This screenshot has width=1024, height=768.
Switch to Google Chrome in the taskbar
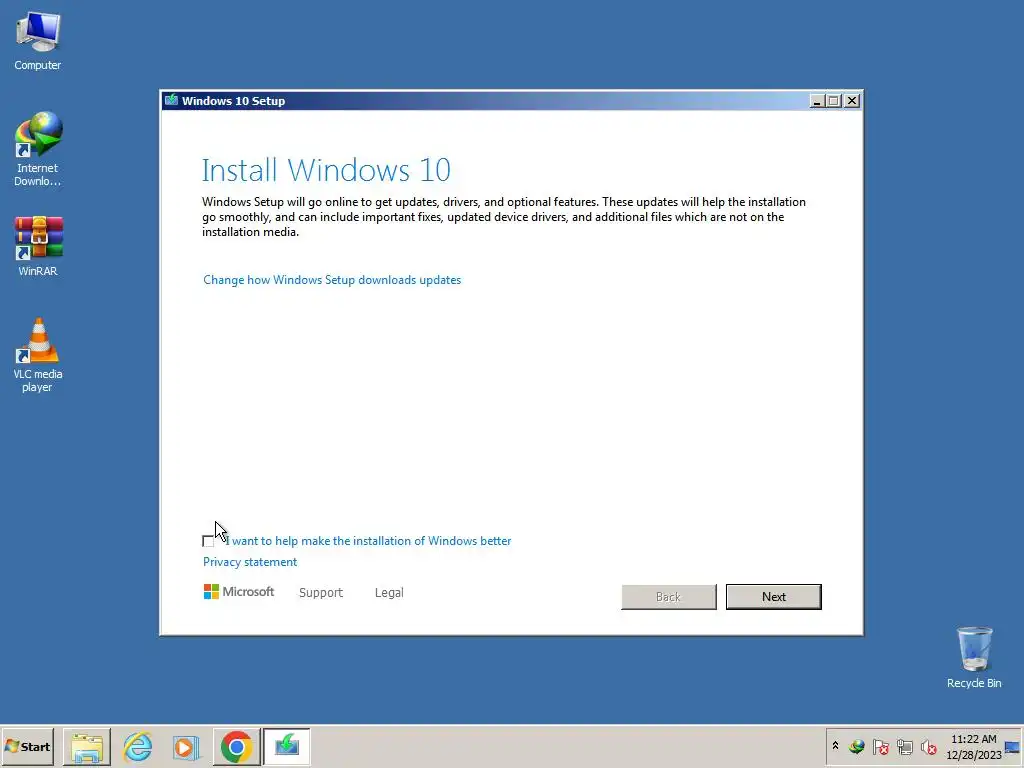pyautogui.click(x=236, y=746)
